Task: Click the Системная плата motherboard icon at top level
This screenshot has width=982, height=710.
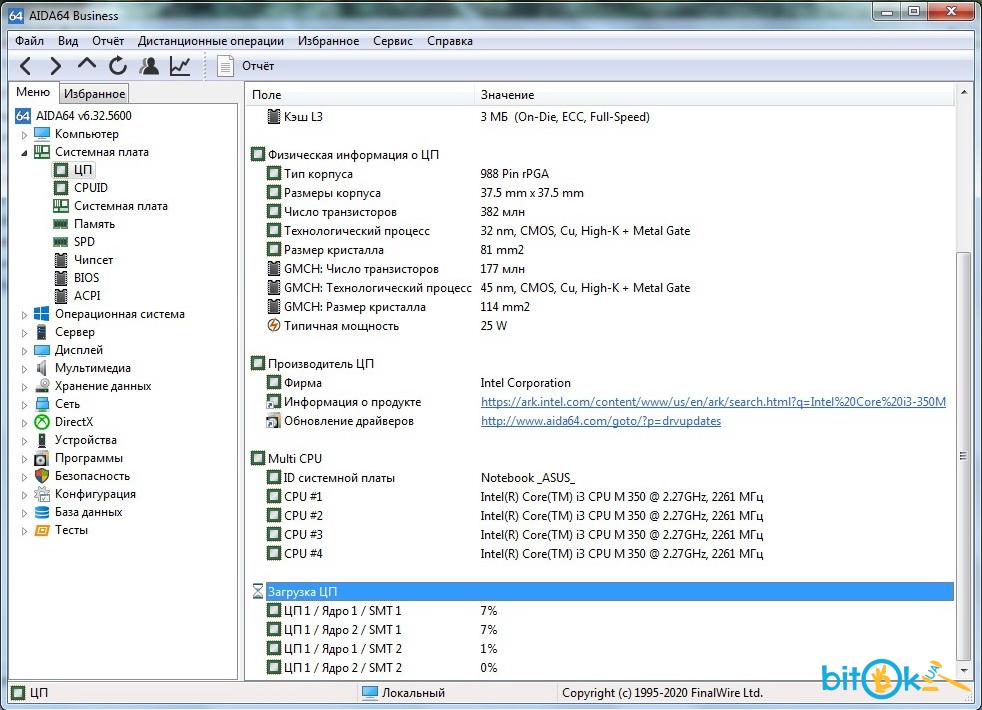Action: click(42, 152)
